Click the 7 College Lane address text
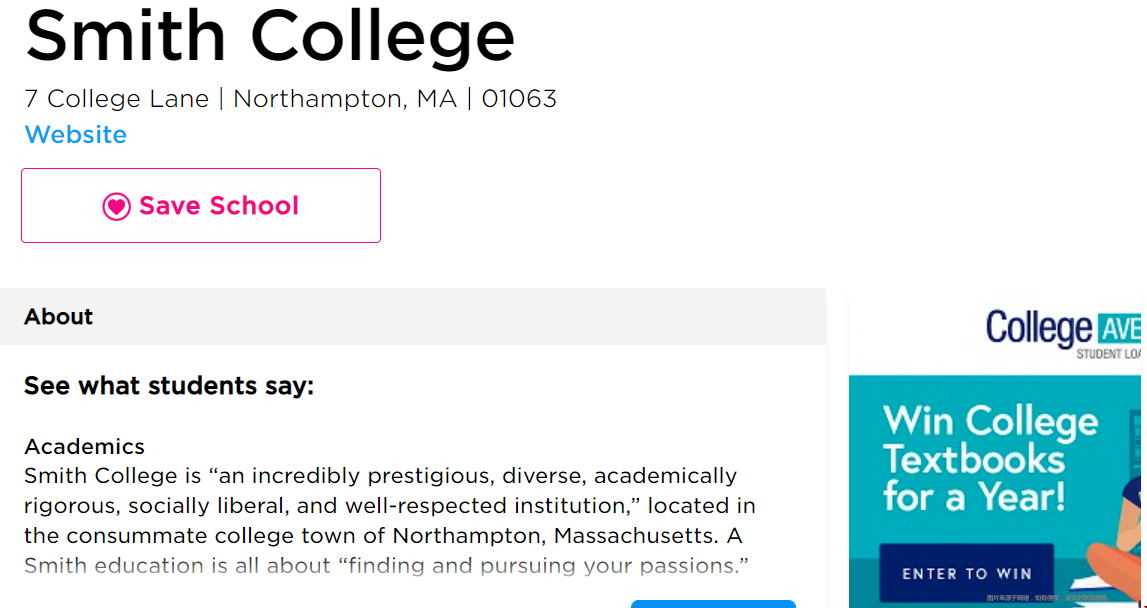Viewport: 1147px width, 608px height. click(x=116, y=99)
